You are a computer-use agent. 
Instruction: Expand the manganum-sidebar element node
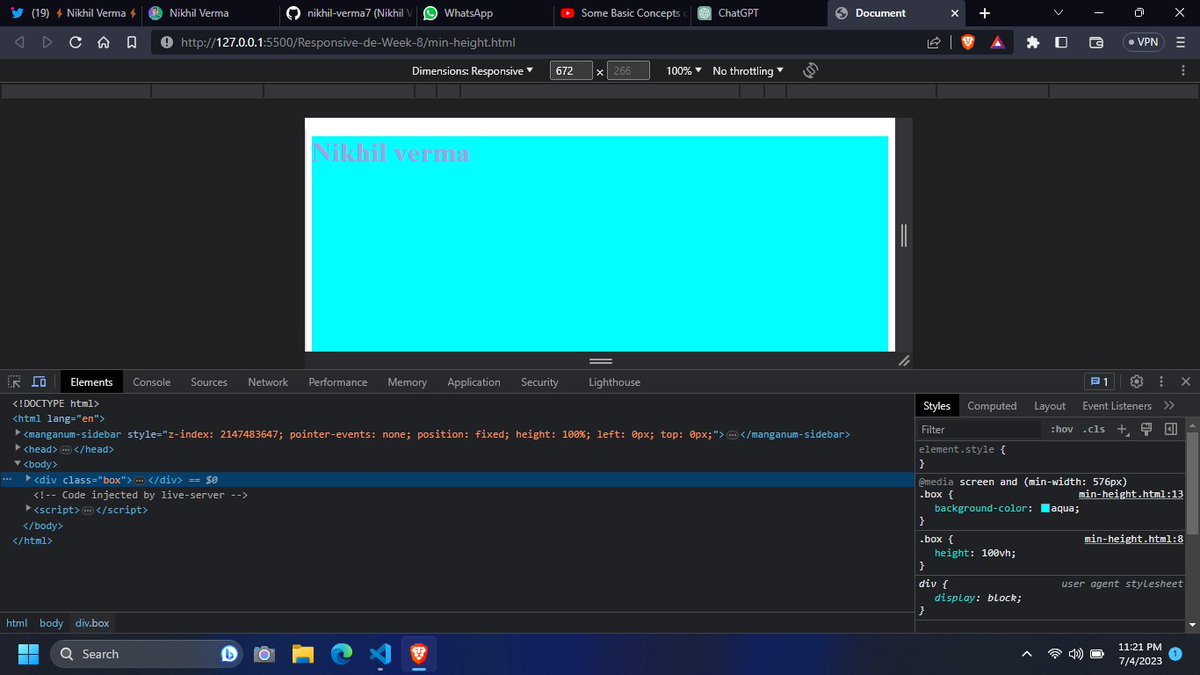(17, 434)
